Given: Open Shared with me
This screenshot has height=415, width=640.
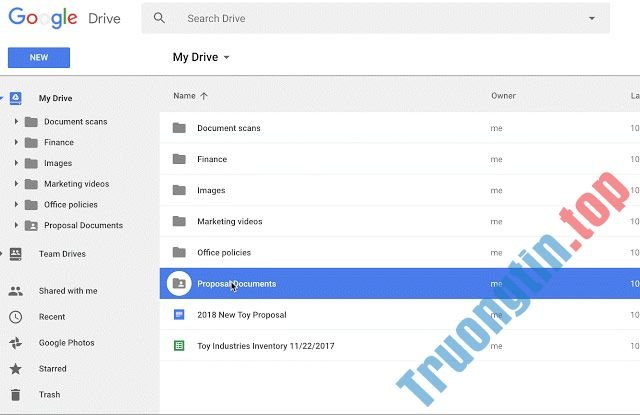Looking at the screenshot, I should (x=68, y=291).
